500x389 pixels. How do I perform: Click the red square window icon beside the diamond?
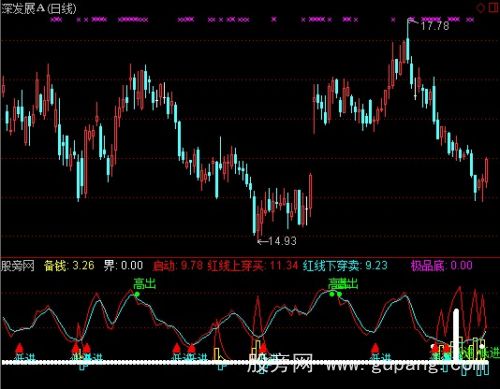494,7
